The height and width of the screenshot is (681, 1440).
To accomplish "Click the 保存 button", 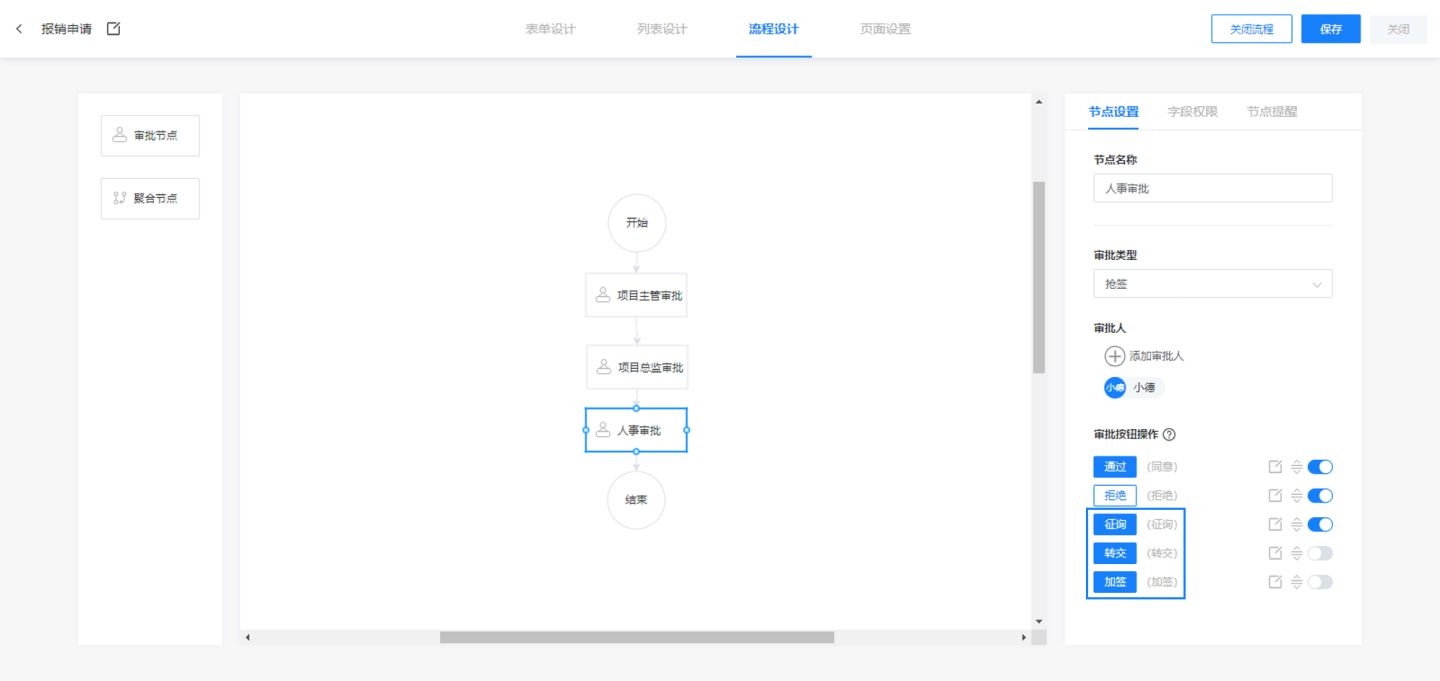I will pyautogui.click(x=1330, y=29).
